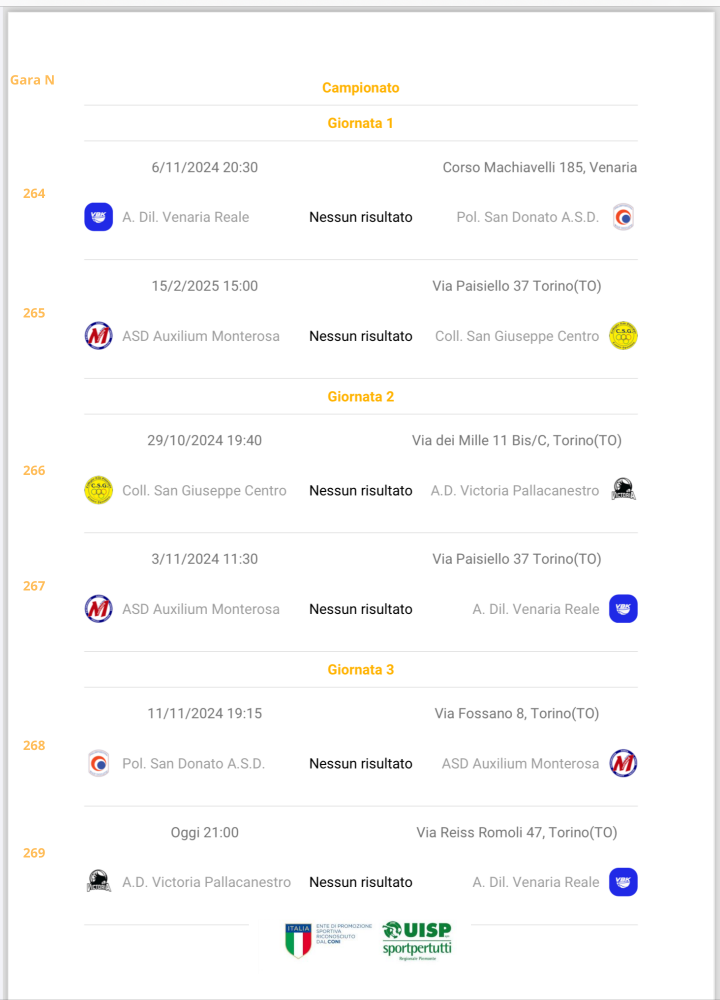Open the address Via Reiss Romoli 47
The height and width of the screenshot is (1000, 720).
pos(517,832)
